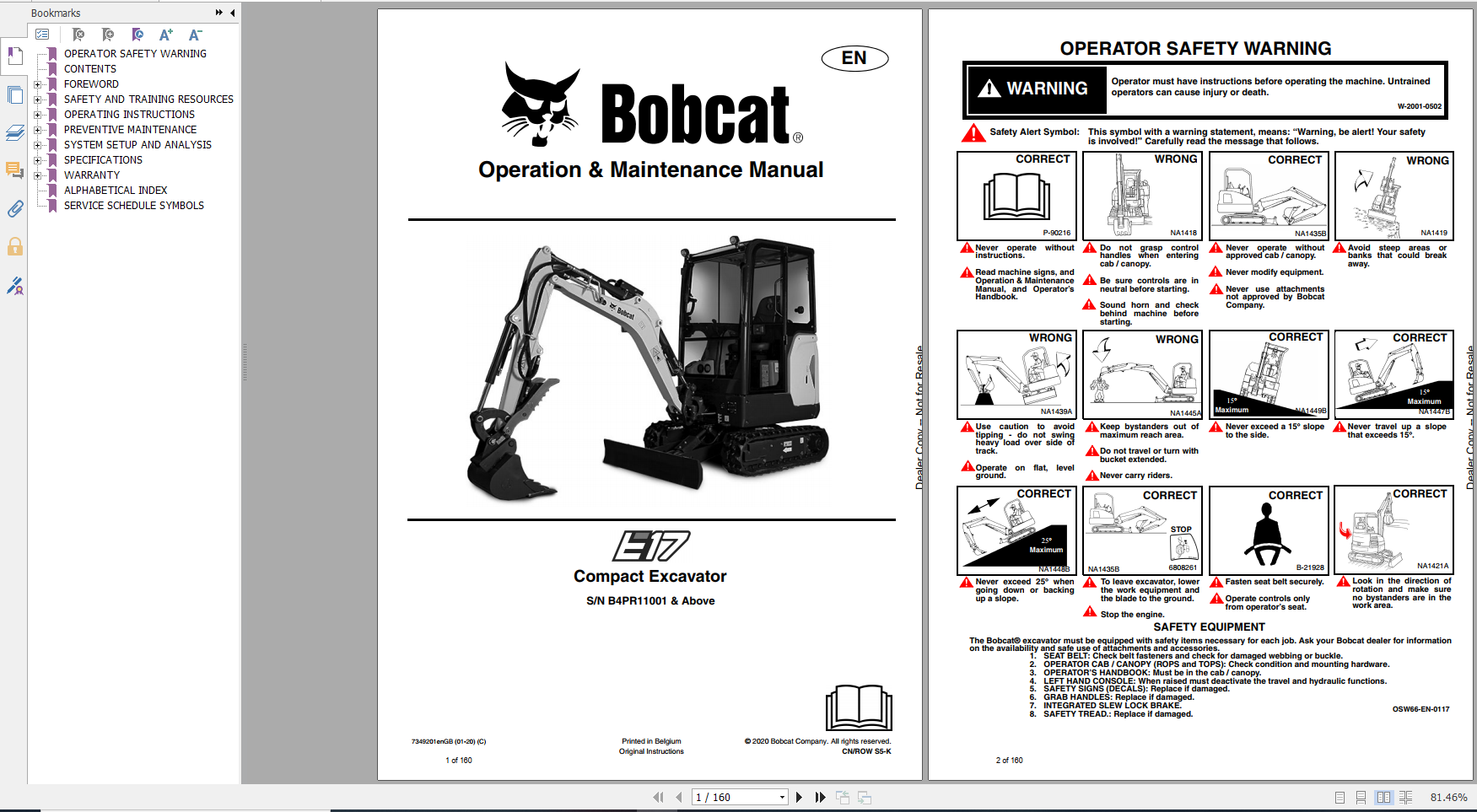Viewport: 1477px width, 812px height.
Task: Go to the ALPHABETICAL INDEX bookmark
Action: pyautogui.click(x=116, y=191)
